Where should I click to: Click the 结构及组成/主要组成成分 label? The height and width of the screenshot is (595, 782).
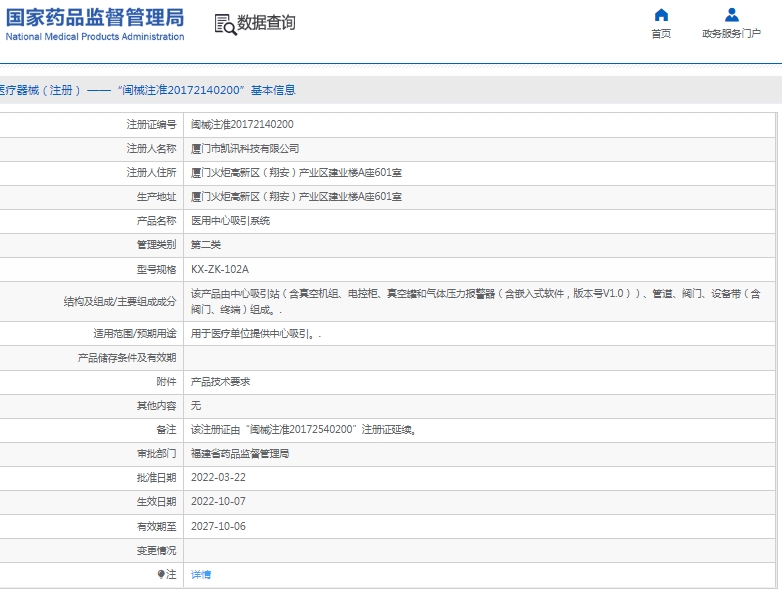(120, 301)
